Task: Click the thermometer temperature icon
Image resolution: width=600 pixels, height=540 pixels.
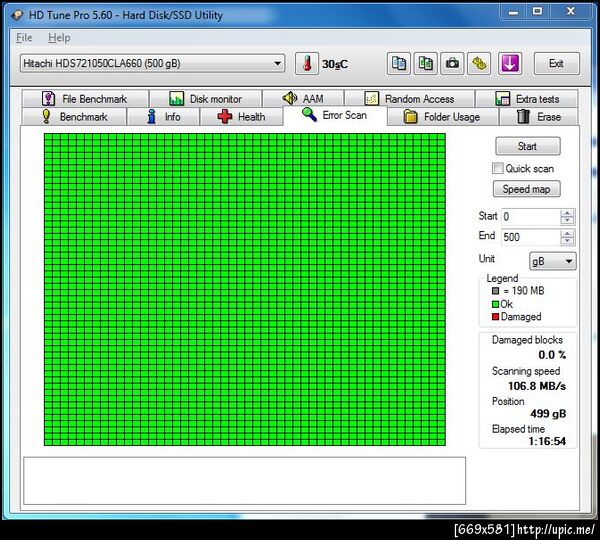Action: coord(307,64)
